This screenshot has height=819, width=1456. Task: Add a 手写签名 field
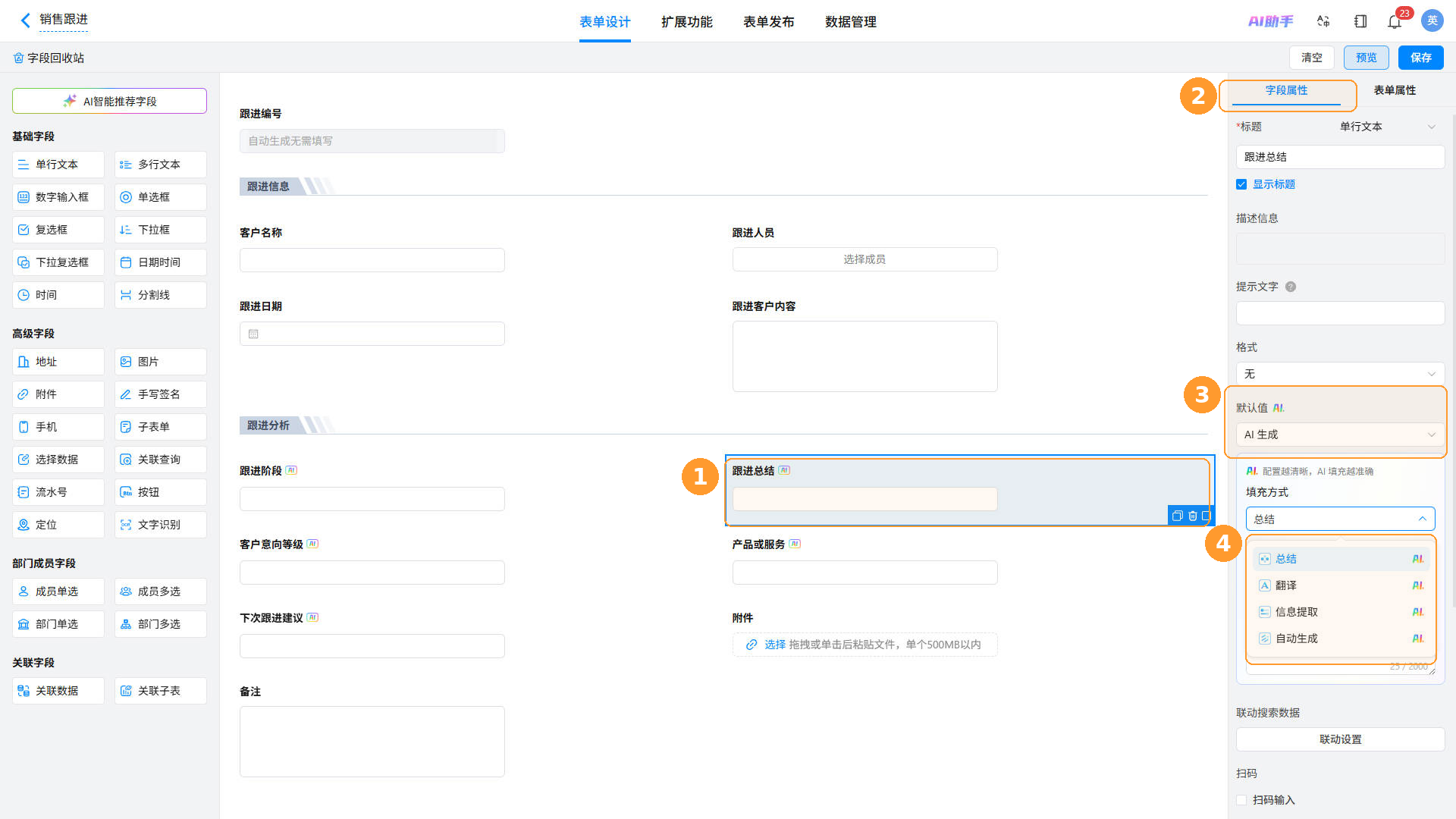click(161, 394)
